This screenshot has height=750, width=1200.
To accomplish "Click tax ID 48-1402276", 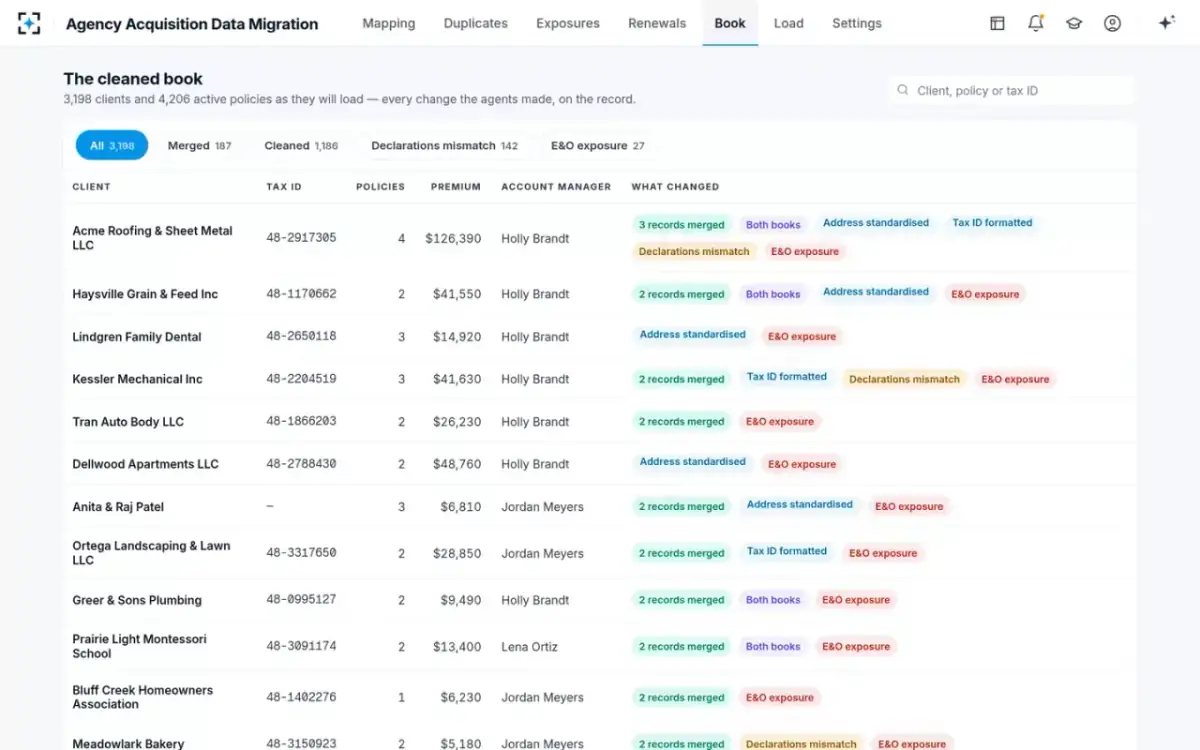I will [x=301, y=697].
